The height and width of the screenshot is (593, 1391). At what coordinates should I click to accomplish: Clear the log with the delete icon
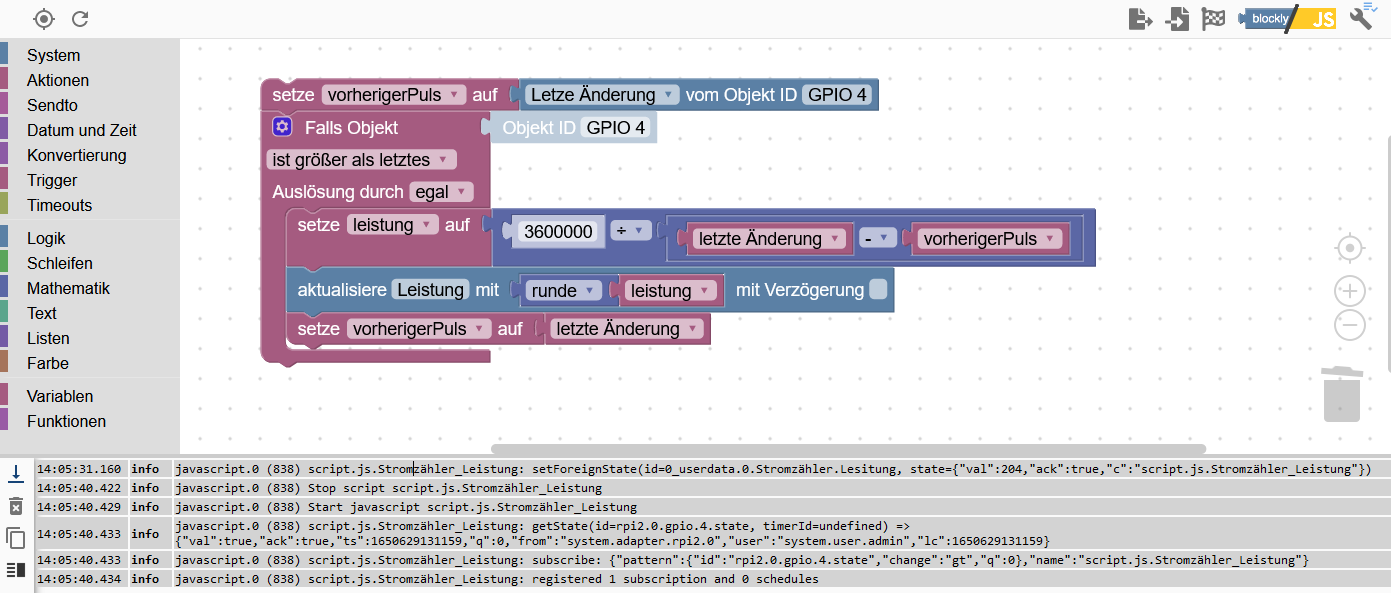(x=16, y=505)
